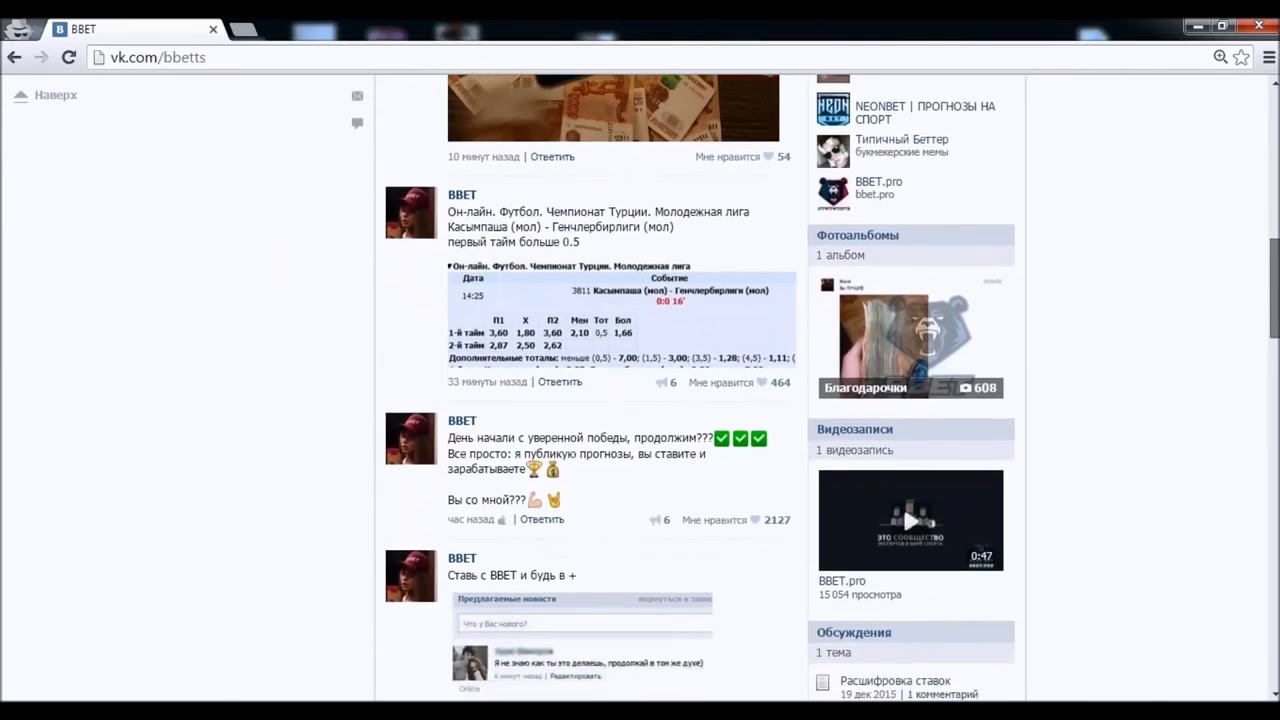Viewport: 1280px width, 720px height.
Task: Open the BBET avatar of the День начали post
Action: 411,438
